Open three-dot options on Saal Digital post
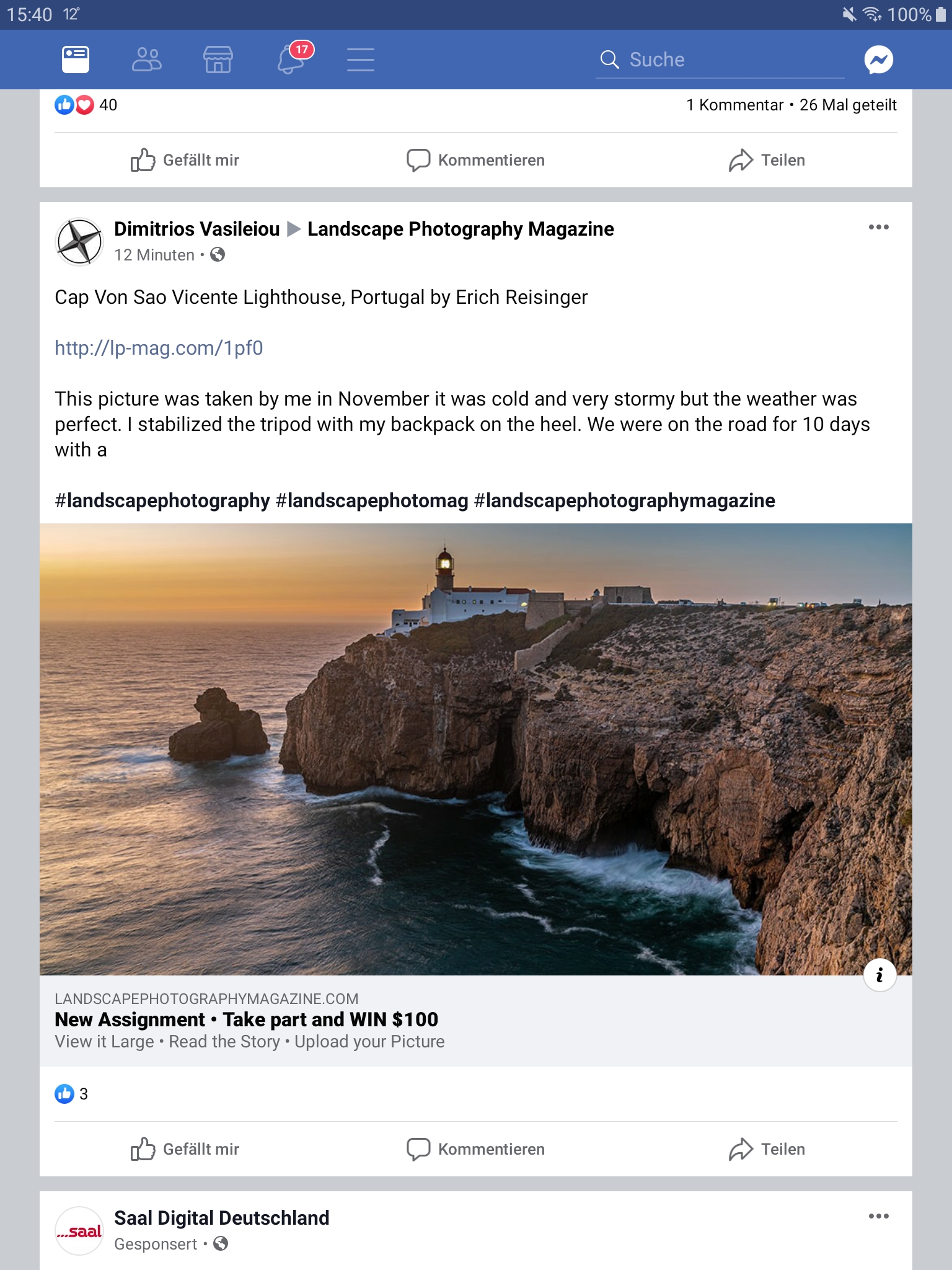952x1270 pixels. tap(879, 1215)
